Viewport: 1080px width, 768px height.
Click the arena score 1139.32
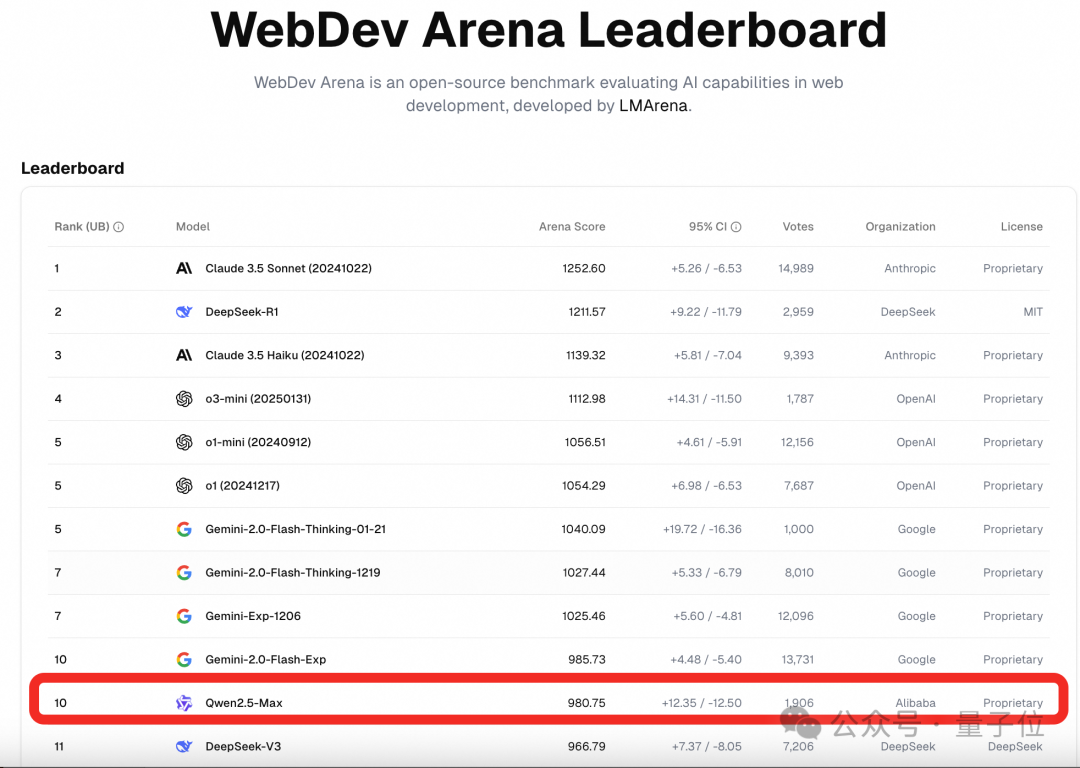585,355
